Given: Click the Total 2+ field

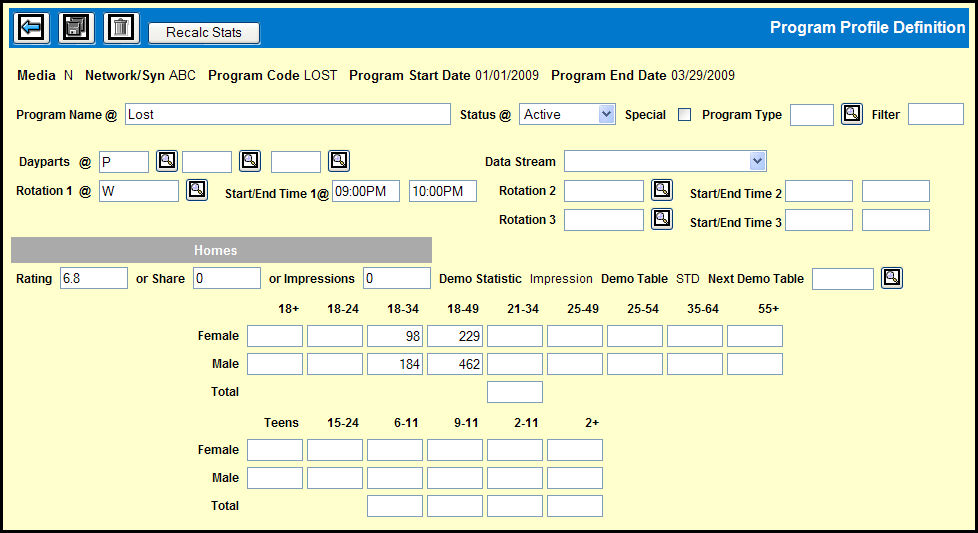Looking at the screenshot, I should pyautogui.click(x=574, y=506).
